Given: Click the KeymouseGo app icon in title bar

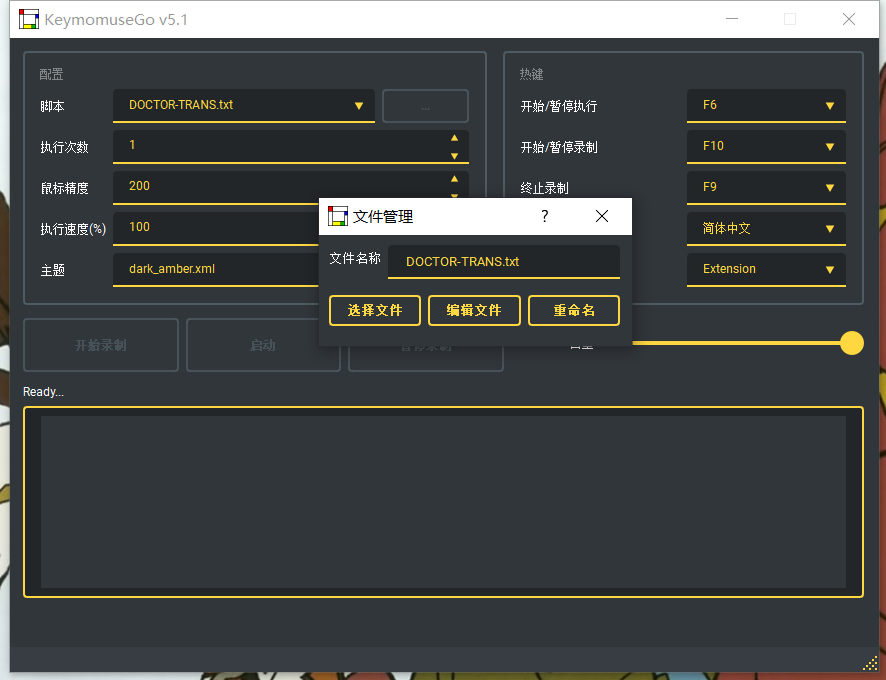Looking at the screenshot, I should tap(30, 19).
